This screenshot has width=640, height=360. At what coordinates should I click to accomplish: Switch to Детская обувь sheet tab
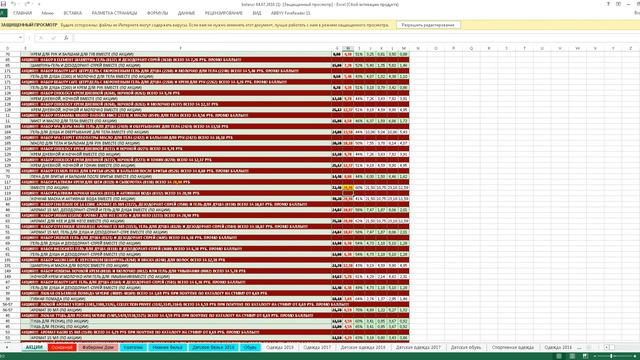point(466,347)
